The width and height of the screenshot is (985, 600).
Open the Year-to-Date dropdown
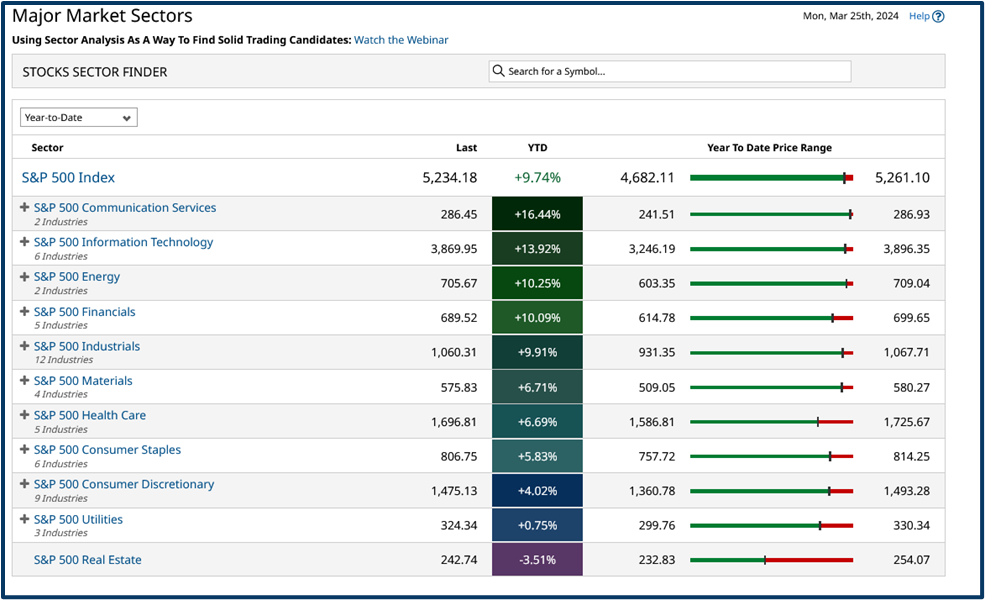tap(78, 117)
